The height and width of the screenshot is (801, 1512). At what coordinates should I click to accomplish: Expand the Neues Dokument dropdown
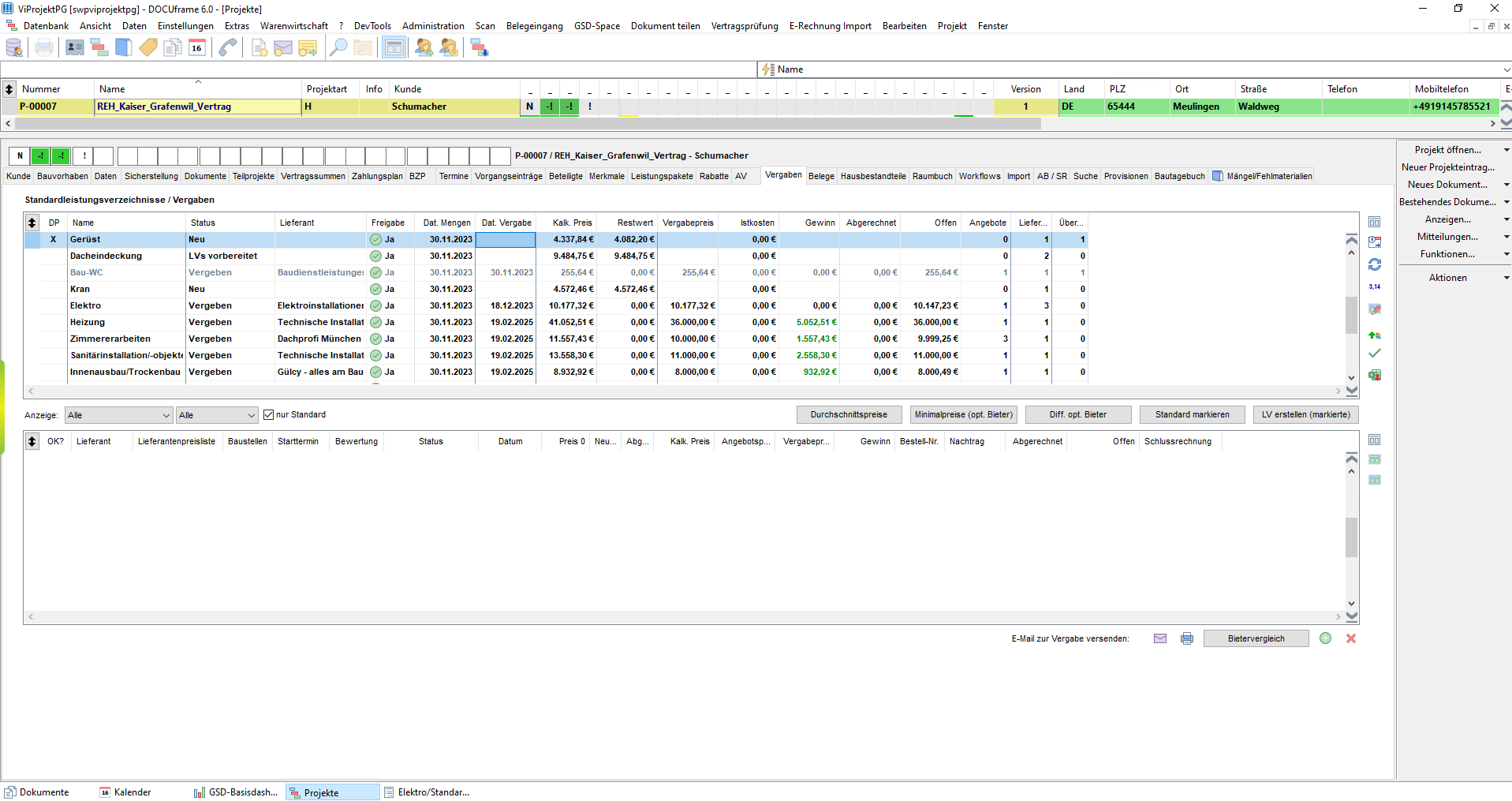coord(1506,185)
